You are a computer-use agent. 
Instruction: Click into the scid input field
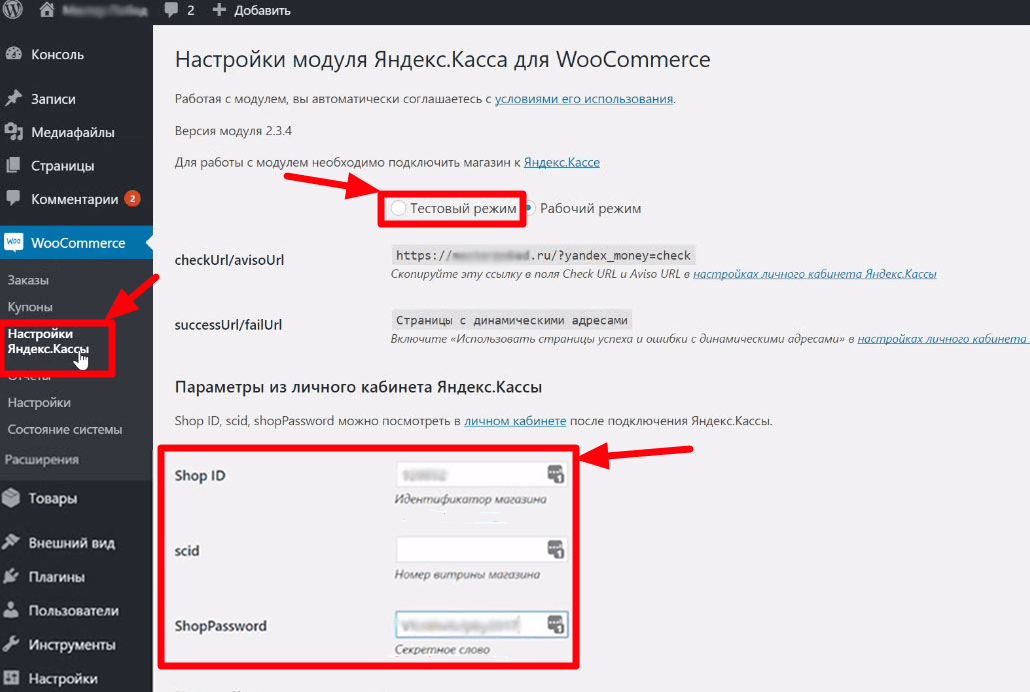pos(481,549)
